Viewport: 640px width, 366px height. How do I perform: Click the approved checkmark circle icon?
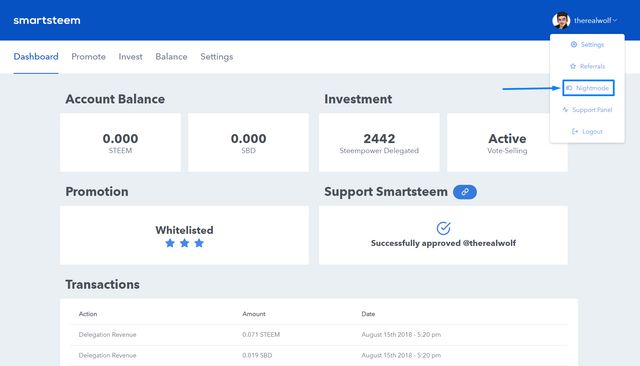443,228
